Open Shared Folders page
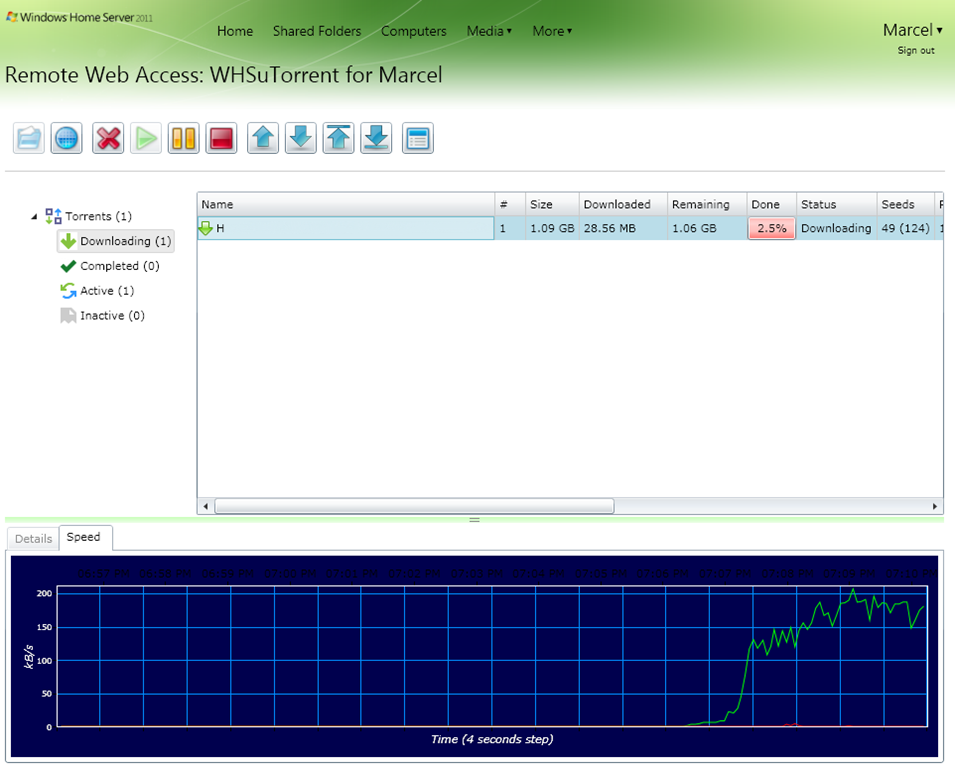This screenshot has width=955, height=768. pyautogui.click(x=317, y=31)
